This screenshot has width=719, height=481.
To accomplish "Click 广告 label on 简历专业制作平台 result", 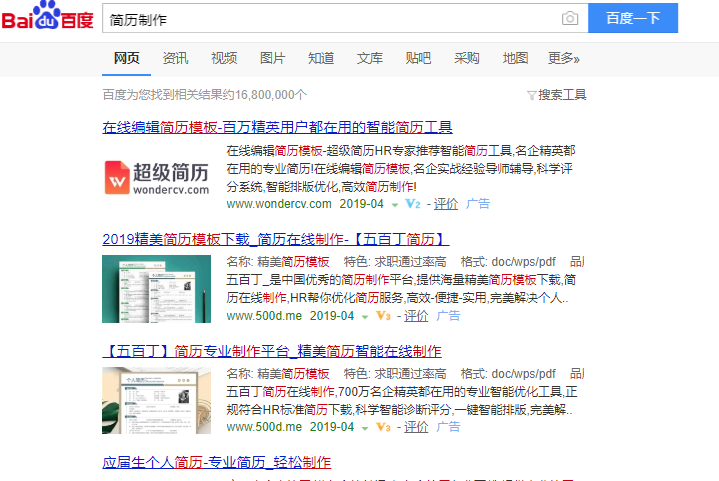I will pyautogui.click(x=448, y=427).
